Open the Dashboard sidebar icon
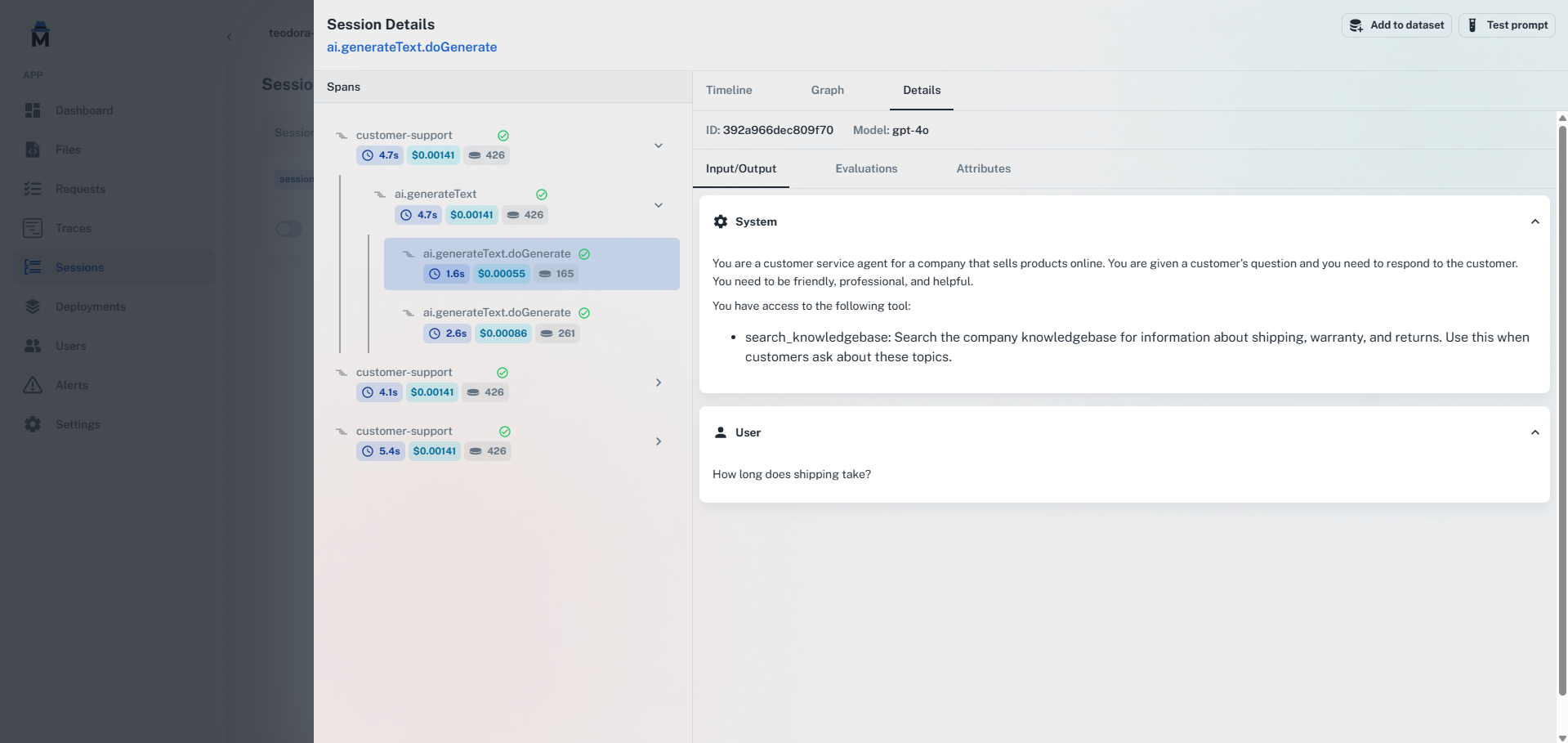Viewport: 1568px width, 743px height. click(x=33, y=110)
